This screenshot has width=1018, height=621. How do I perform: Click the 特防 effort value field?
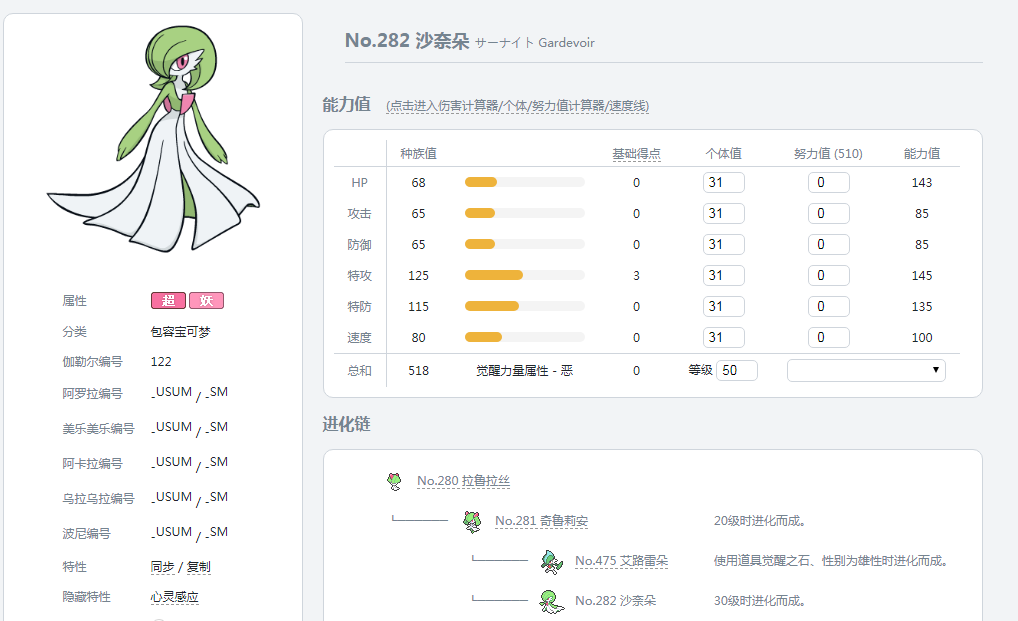(828, 306)
